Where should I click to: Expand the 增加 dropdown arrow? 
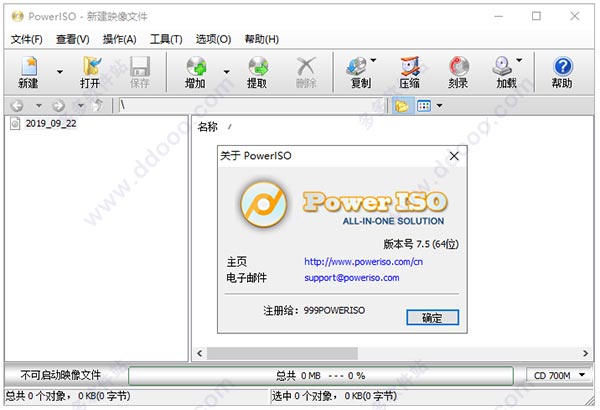coord(227,72)
